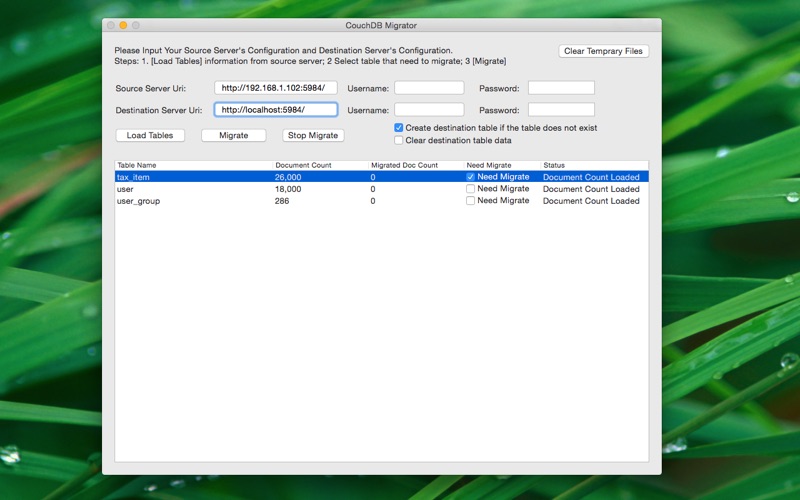Uncheck Need Migrate for tax_item
Image resolution: width=800 pixels, height=500 pixels.
[x=470, y=177]
